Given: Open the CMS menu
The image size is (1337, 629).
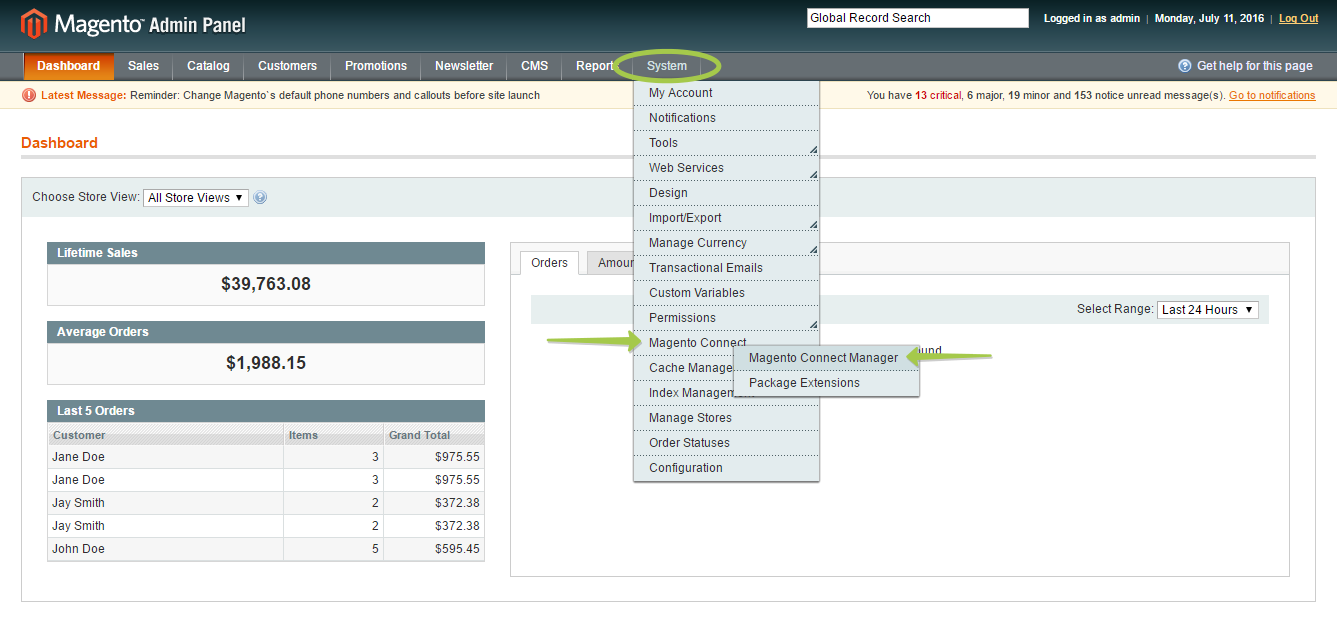Looking at the screenshot, I should (x=535, y=66).
